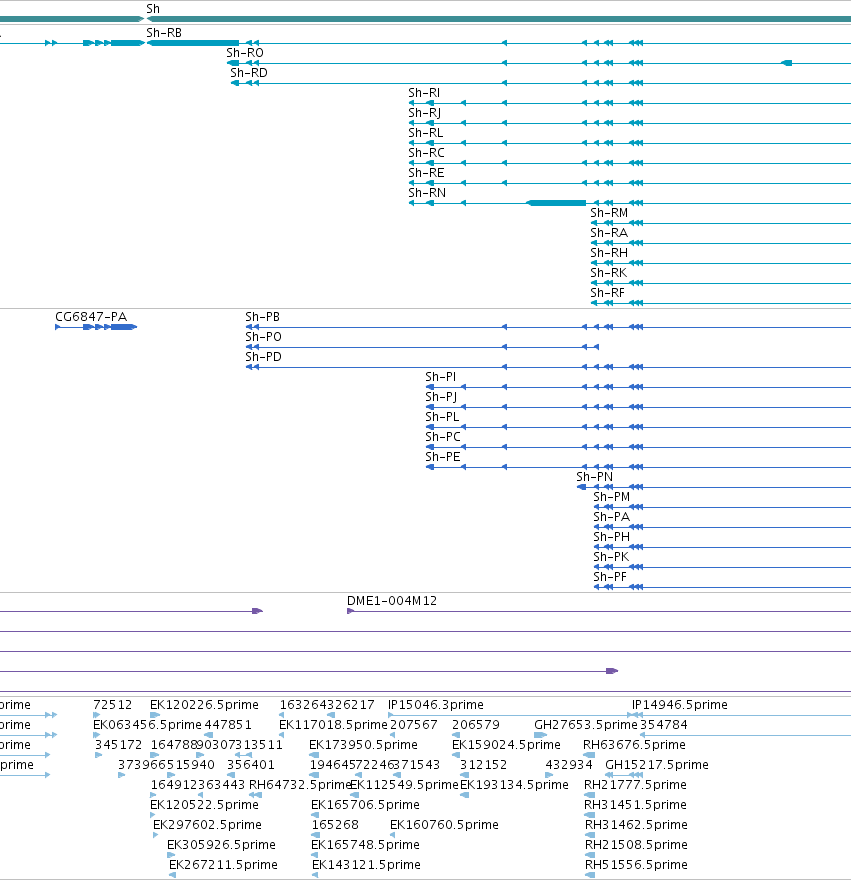Click the large exon block on Sh-RN
Viewport: 851px width, 880px height.
point(556,203)
